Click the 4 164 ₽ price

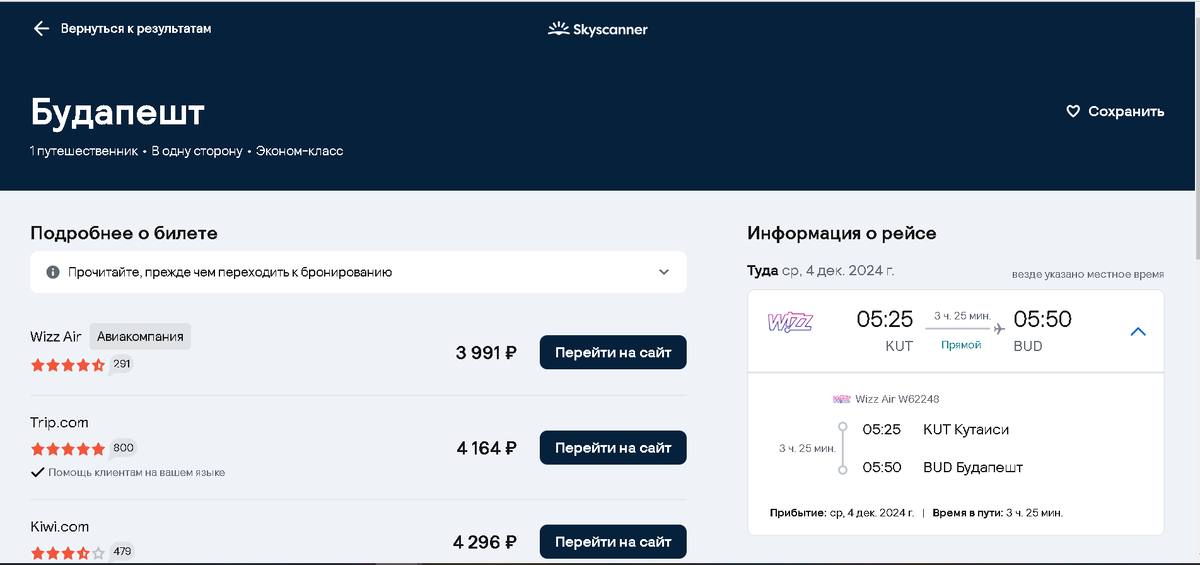click(x=487, y=448)
